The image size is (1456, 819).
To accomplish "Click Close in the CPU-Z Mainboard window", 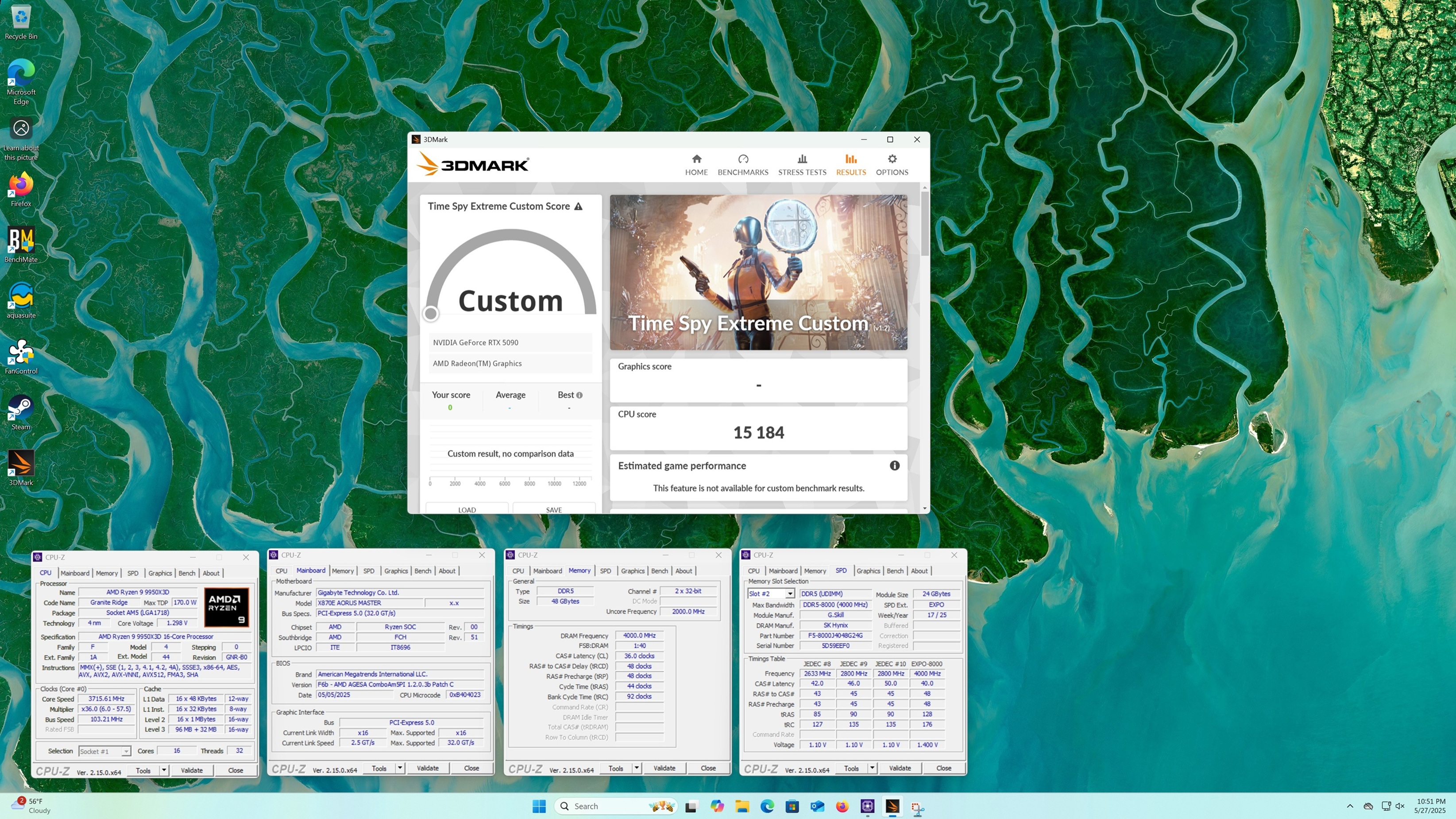I will (x=471, y=768).
